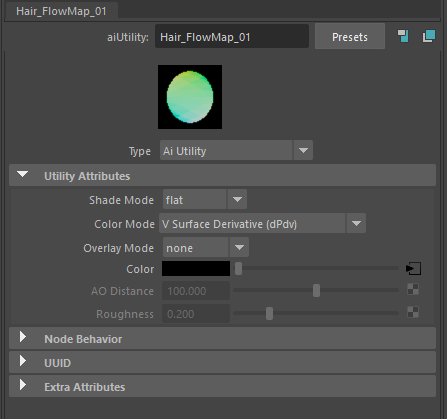
Task: Click the AO Distance checker map icon
Action: (413, 289)
